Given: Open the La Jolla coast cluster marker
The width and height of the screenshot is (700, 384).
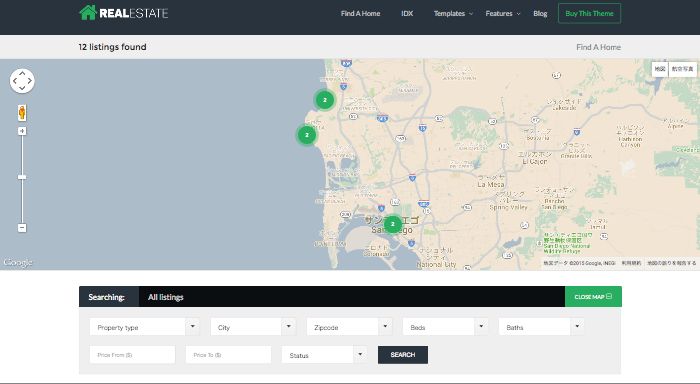Looking at the screenshot, I should coord(307,134).
